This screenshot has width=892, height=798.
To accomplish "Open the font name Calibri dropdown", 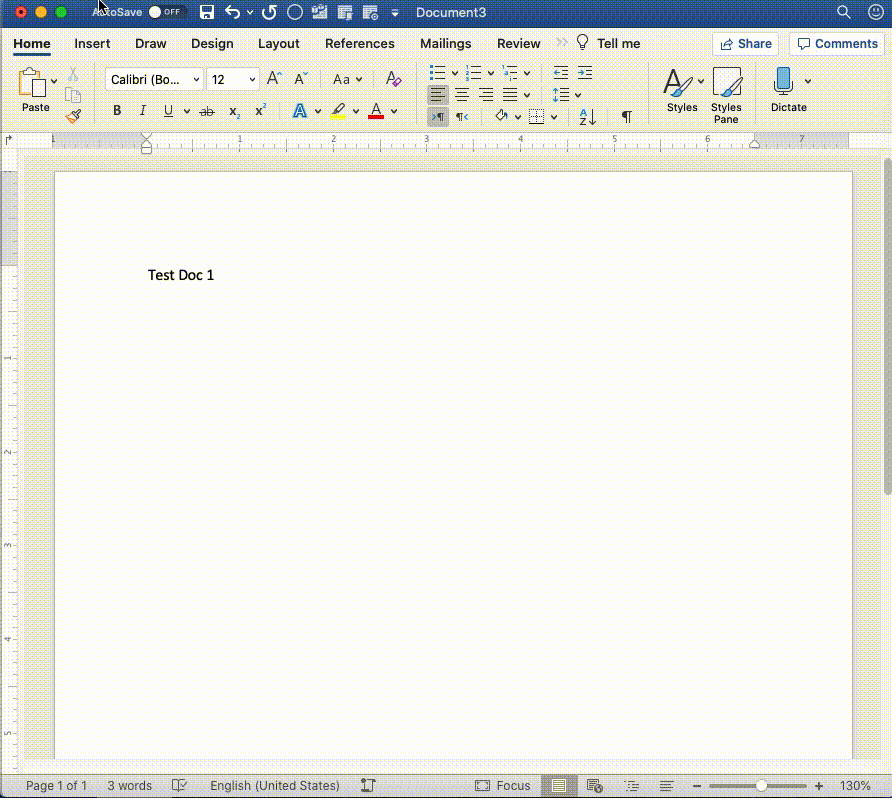I will (196, 80).
